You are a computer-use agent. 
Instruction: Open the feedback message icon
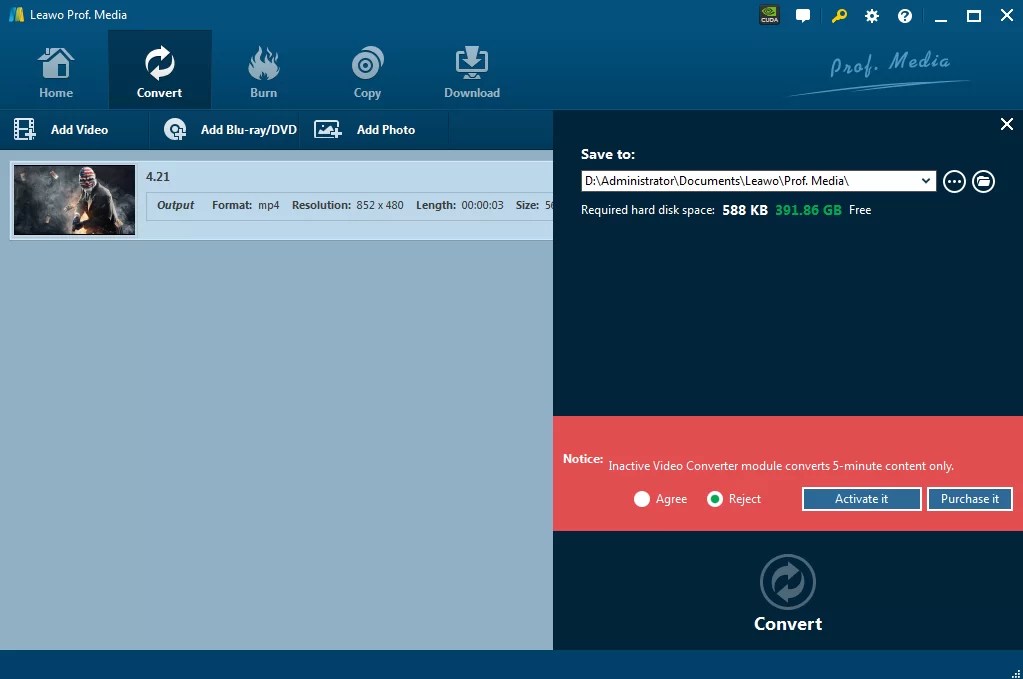(x=804, y=15)
